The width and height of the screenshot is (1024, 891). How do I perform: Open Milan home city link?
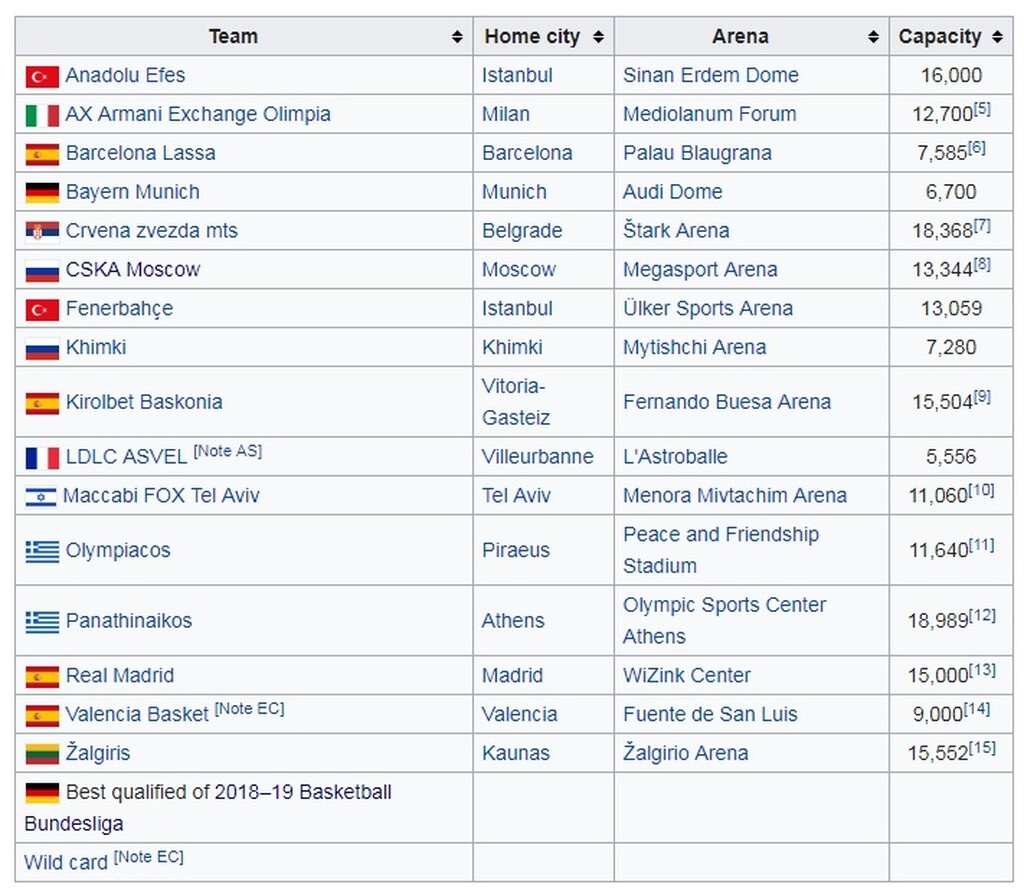coord(505,114)
